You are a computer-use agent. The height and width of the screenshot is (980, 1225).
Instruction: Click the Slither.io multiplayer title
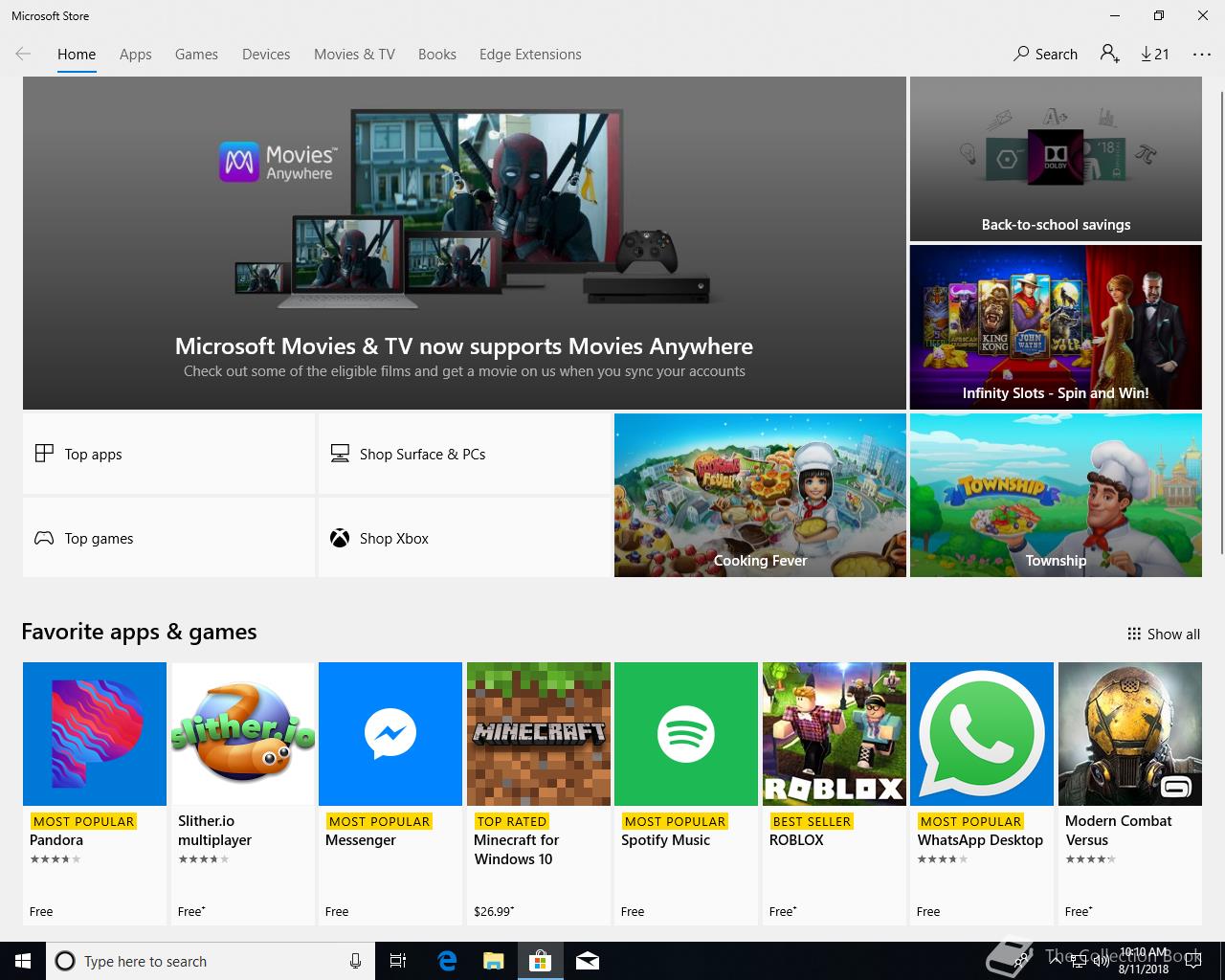click(x=215, y=831)
